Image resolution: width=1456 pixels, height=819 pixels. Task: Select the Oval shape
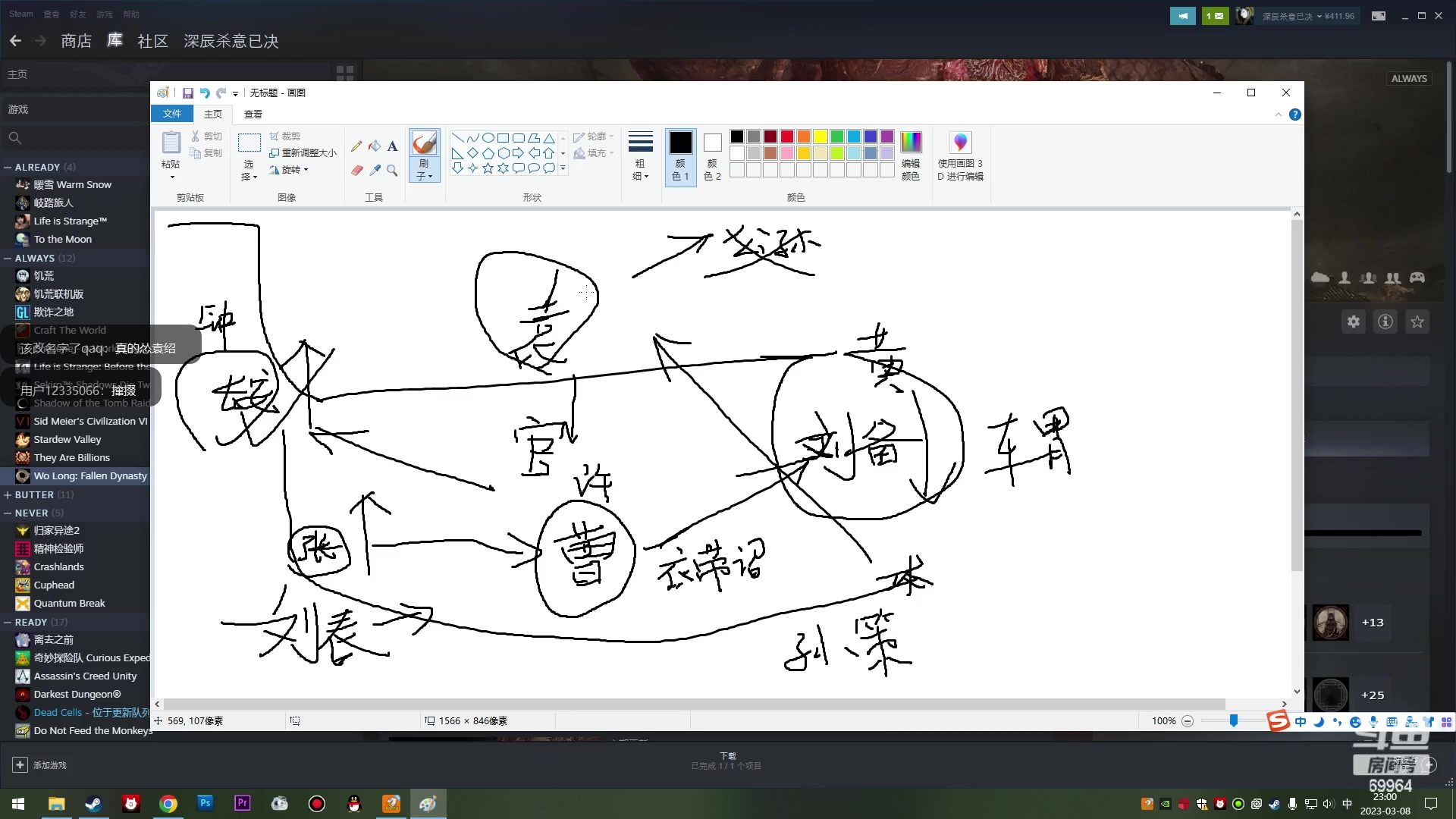(x=488, y=138)
